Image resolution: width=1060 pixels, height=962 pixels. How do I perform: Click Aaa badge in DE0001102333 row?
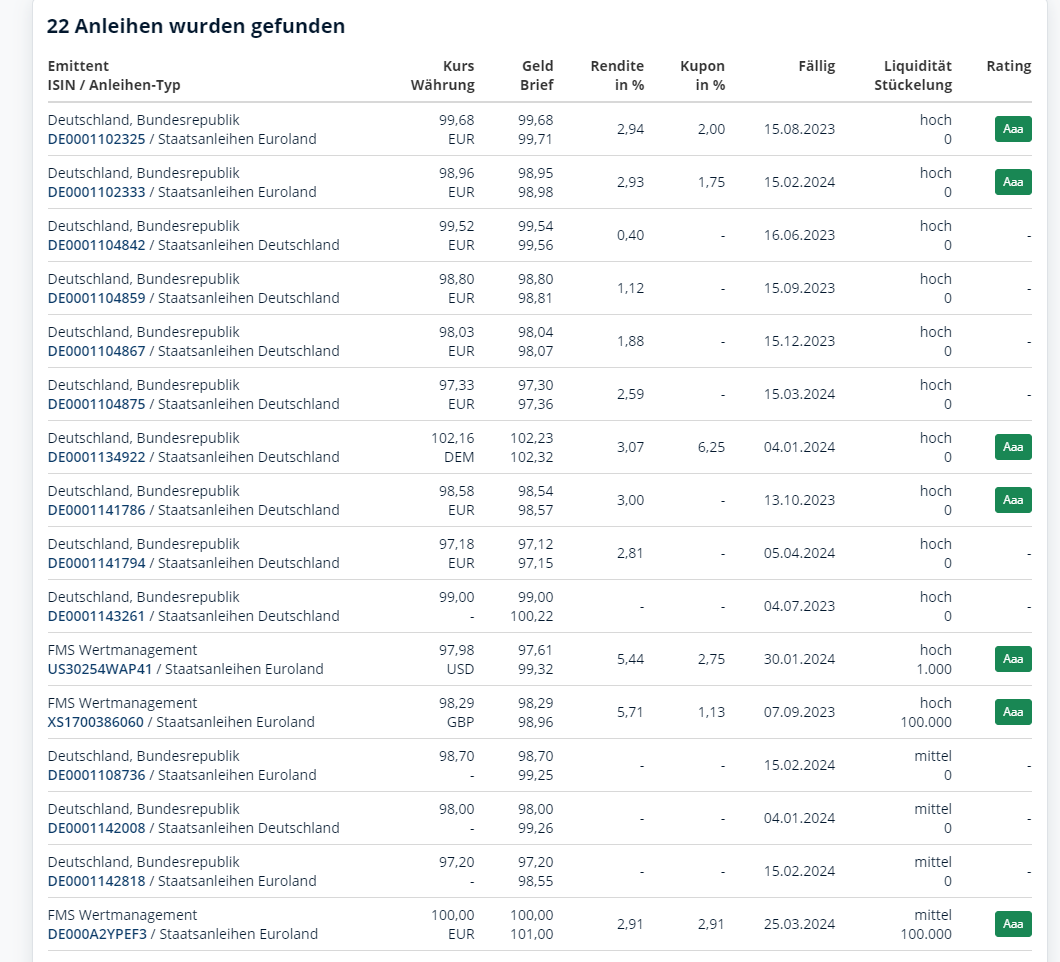pos(1012,182)
